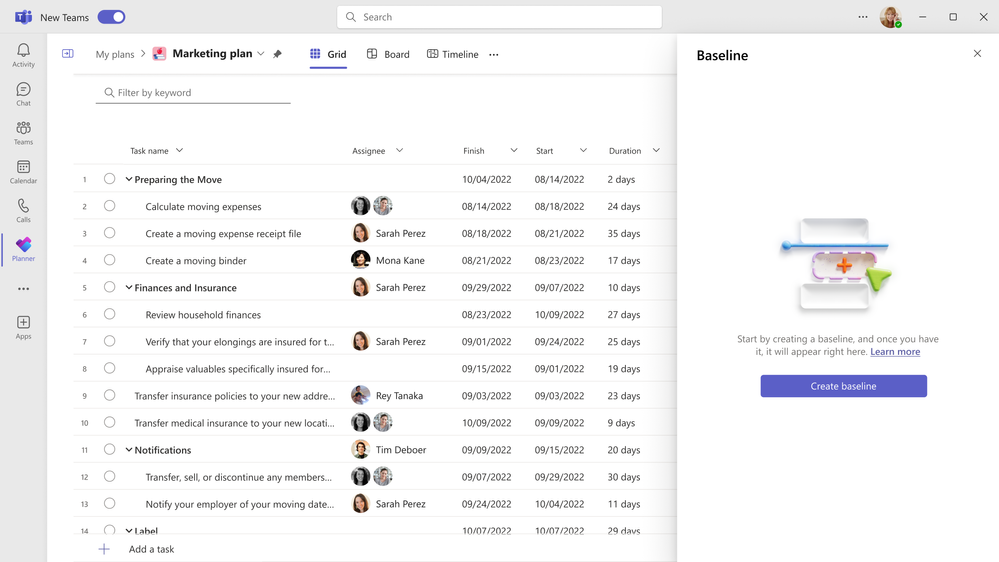The height and width of the screenshot is (562, 999).
Task: Click finish date 09/03/2022 for Transfer insurance policies
Action: pos(487,396)
